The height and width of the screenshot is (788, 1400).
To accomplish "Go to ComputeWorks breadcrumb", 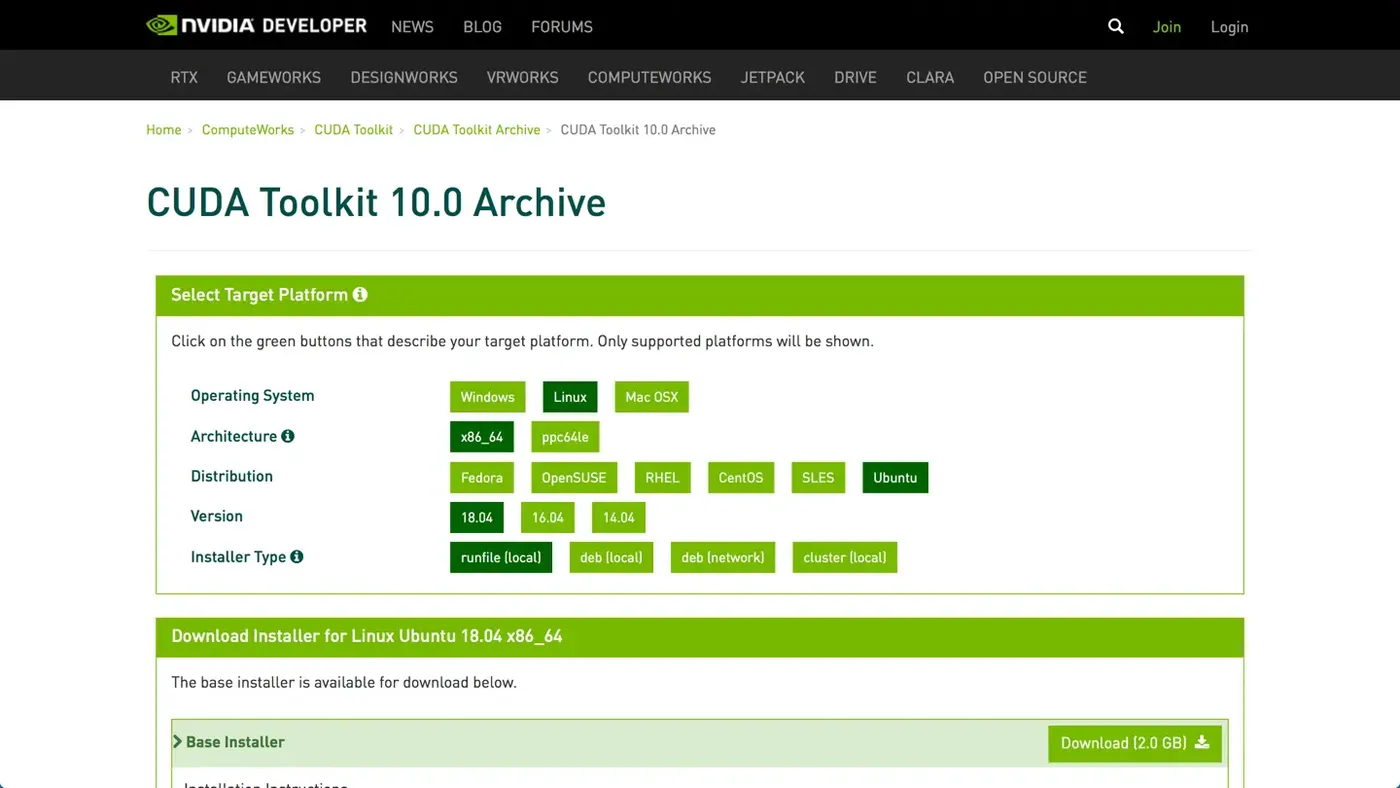I will point(248,130).
